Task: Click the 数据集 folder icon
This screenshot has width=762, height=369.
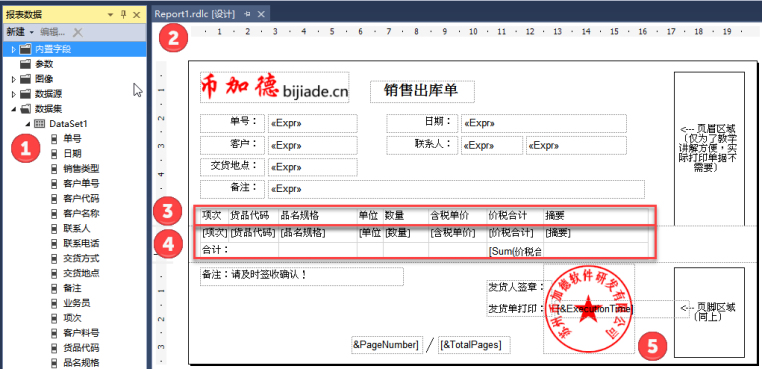Action: (x=25, y=109)
